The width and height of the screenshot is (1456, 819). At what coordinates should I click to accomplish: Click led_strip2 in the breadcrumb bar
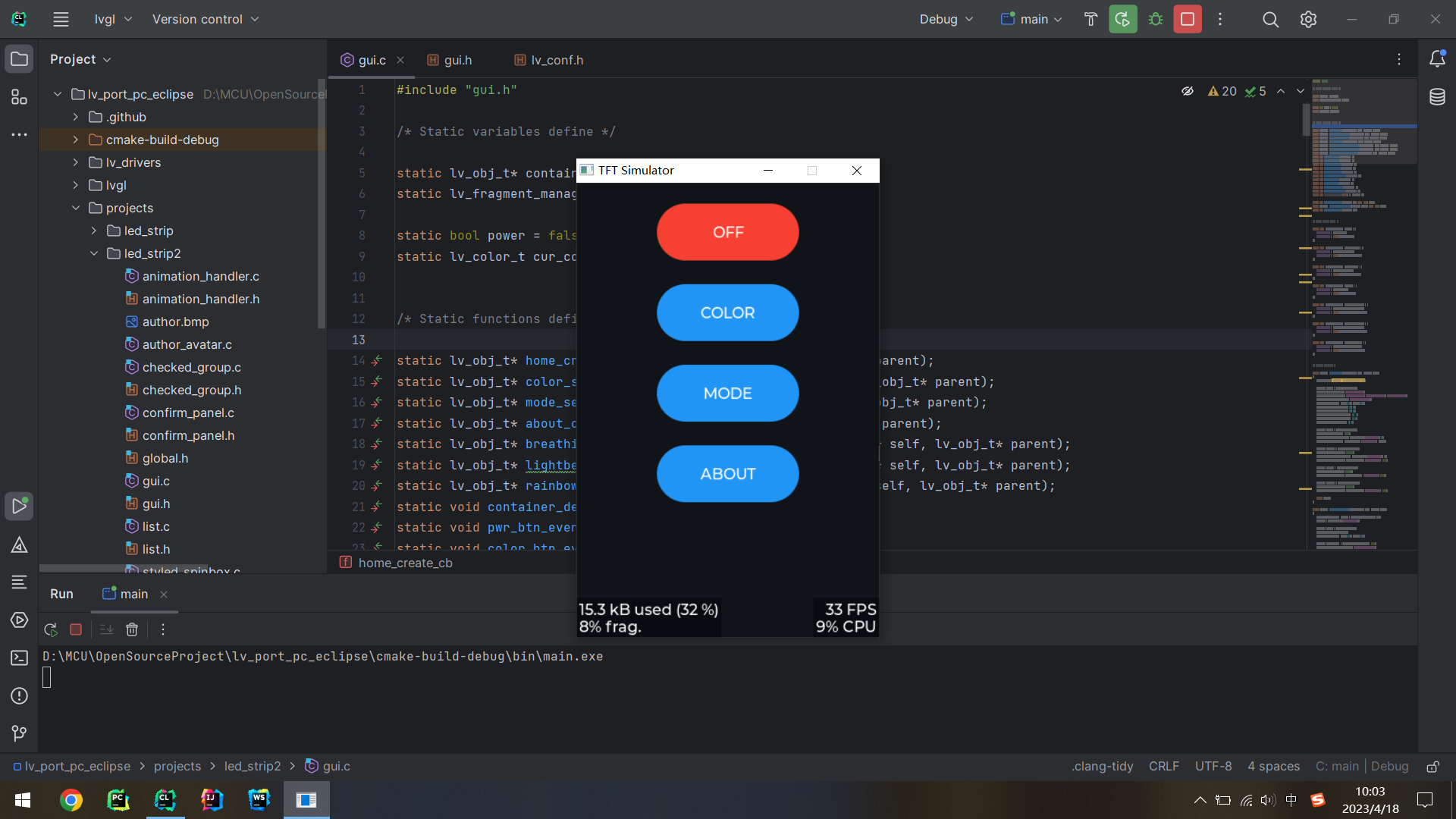(x=253, y=766)
